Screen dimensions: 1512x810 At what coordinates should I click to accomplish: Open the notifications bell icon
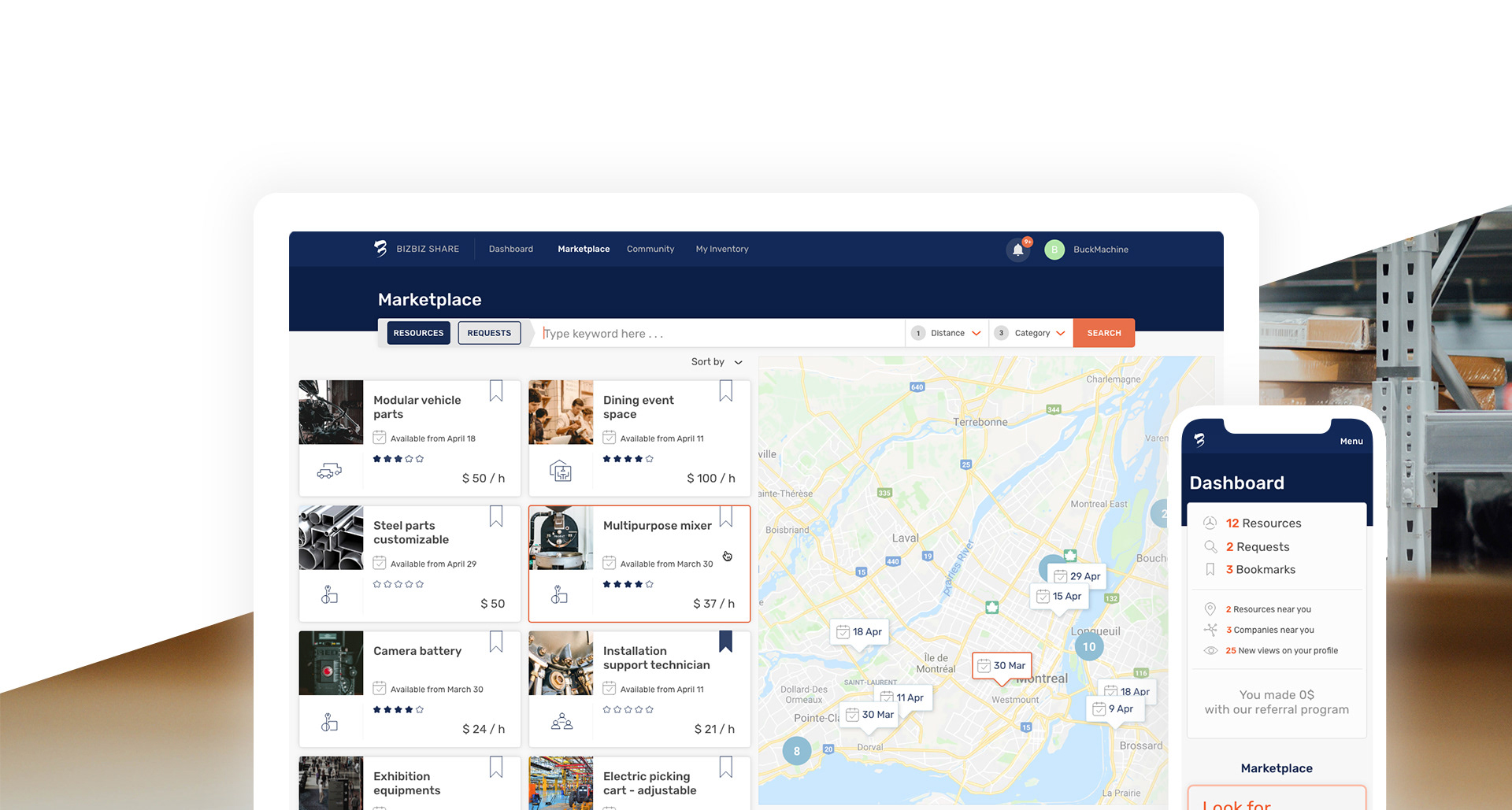[1018, 250]
